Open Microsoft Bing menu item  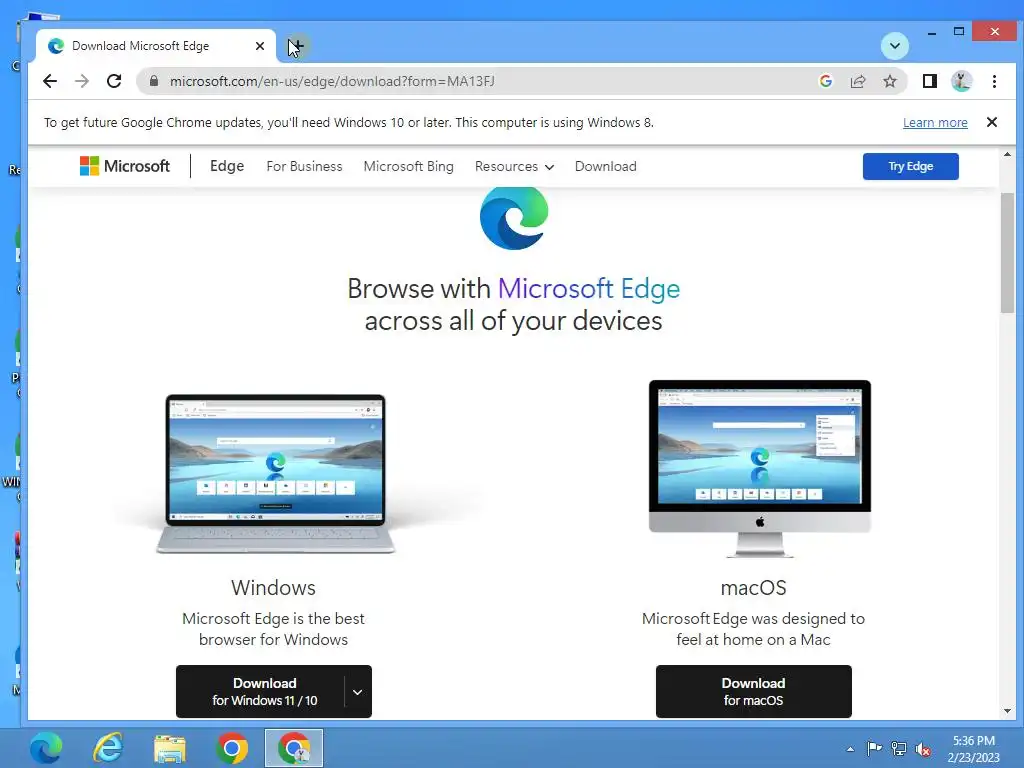[408, 166]
